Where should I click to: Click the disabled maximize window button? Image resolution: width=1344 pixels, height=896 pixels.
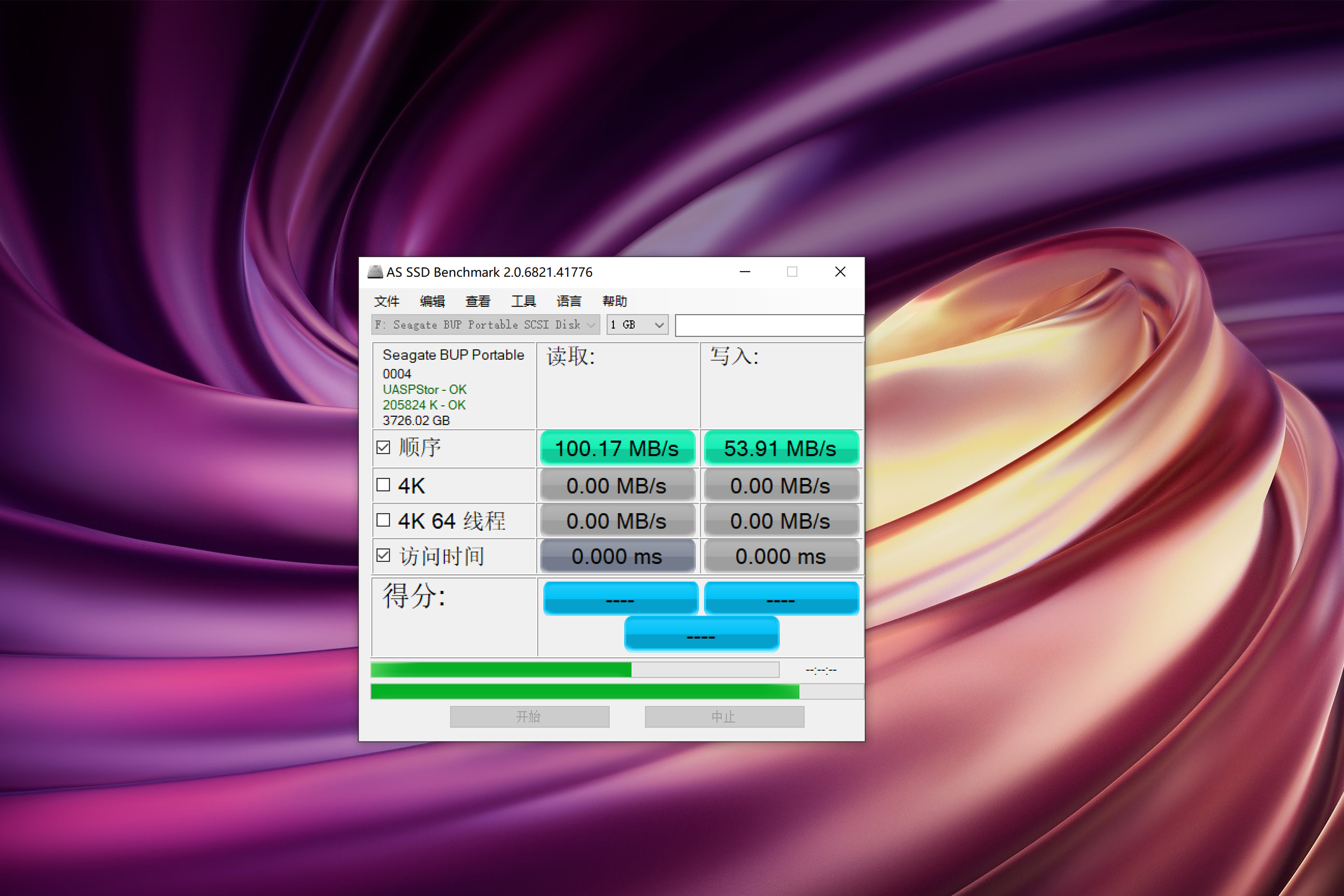click(792, 272)
